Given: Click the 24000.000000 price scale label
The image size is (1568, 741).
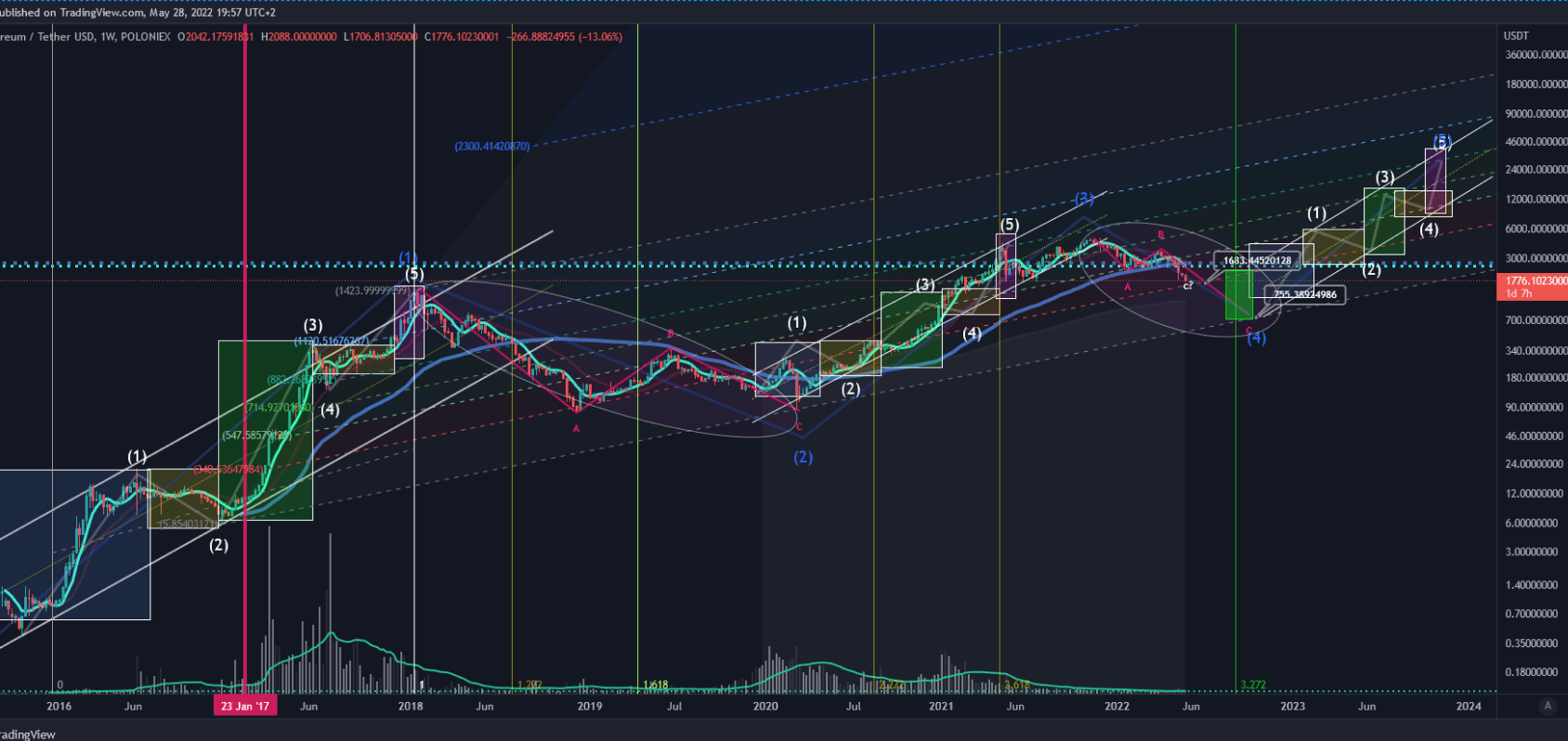Looking at the screenshot, I should click(x=1536, y=170).
